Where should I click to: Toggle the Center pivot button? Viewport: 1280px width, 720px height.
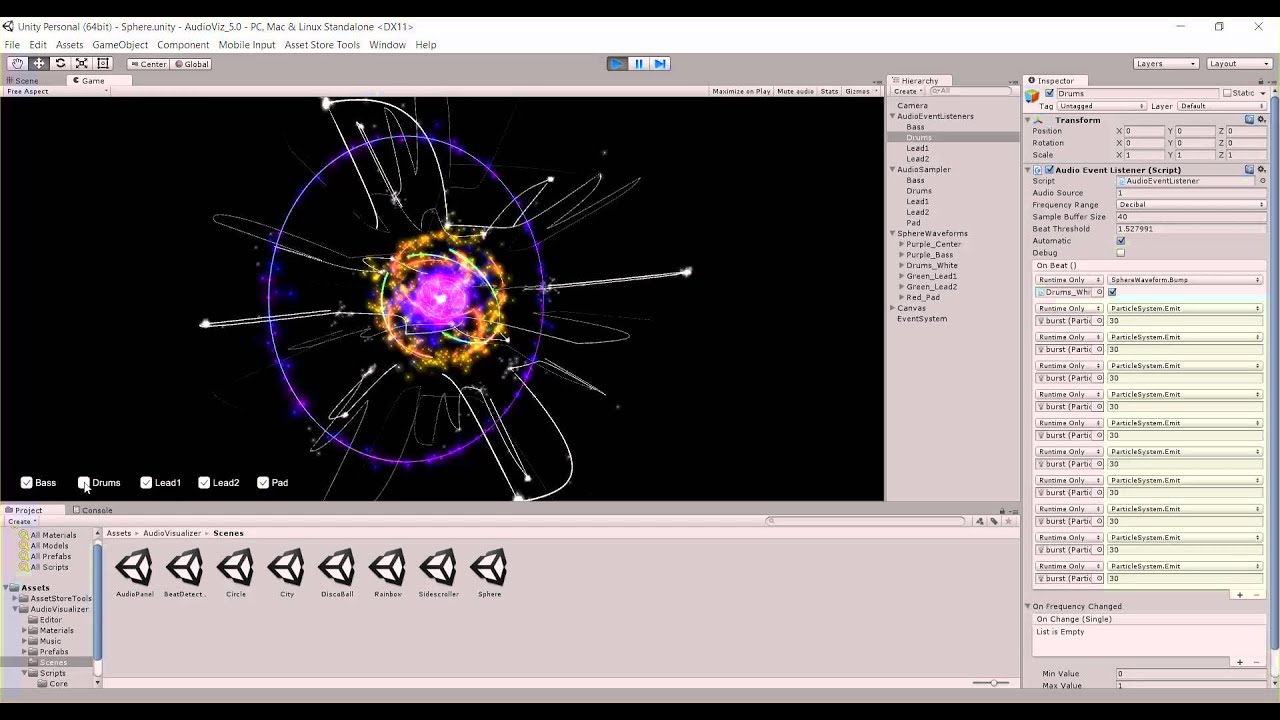point(148,64)
